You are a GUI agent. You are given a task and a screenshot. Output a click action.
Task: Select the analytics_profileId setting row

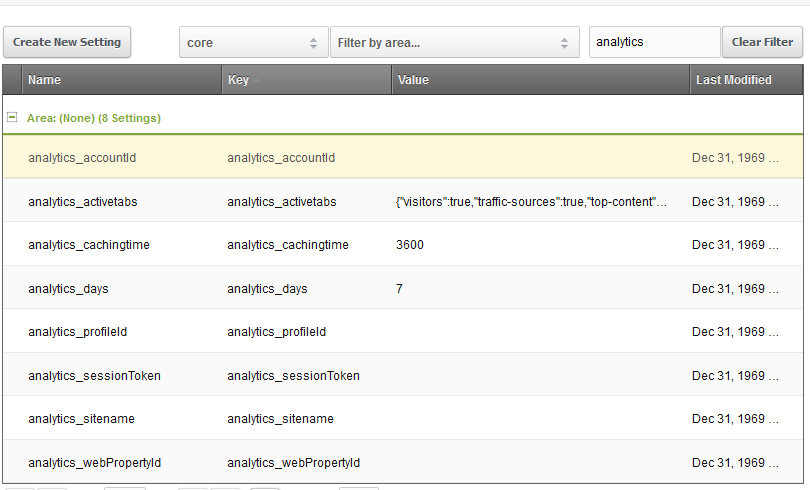77,332
